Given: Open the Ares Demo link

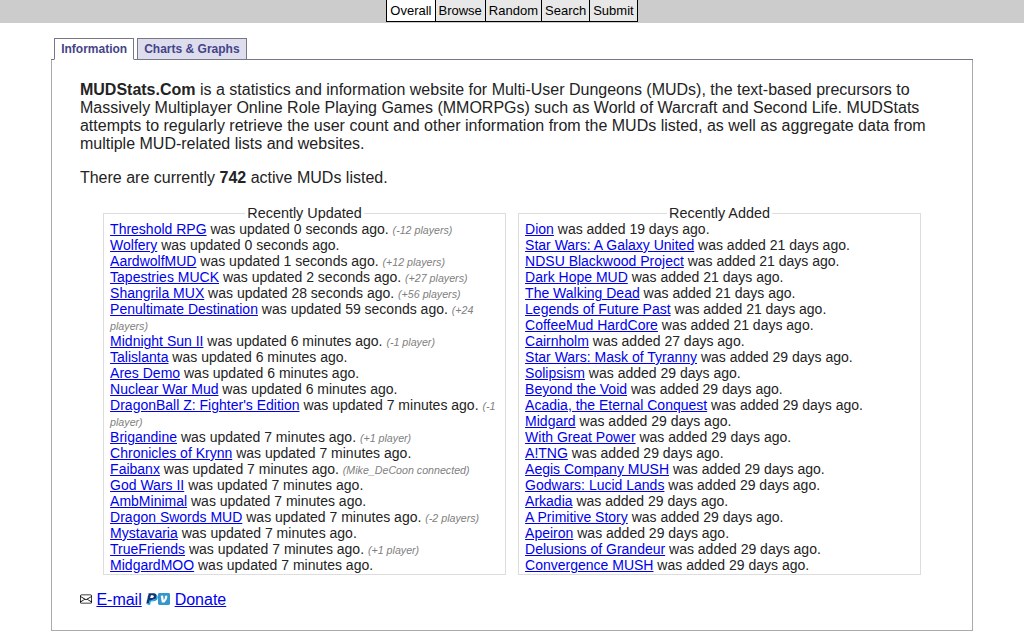Looking at the screenshot, I should point(144,374).
